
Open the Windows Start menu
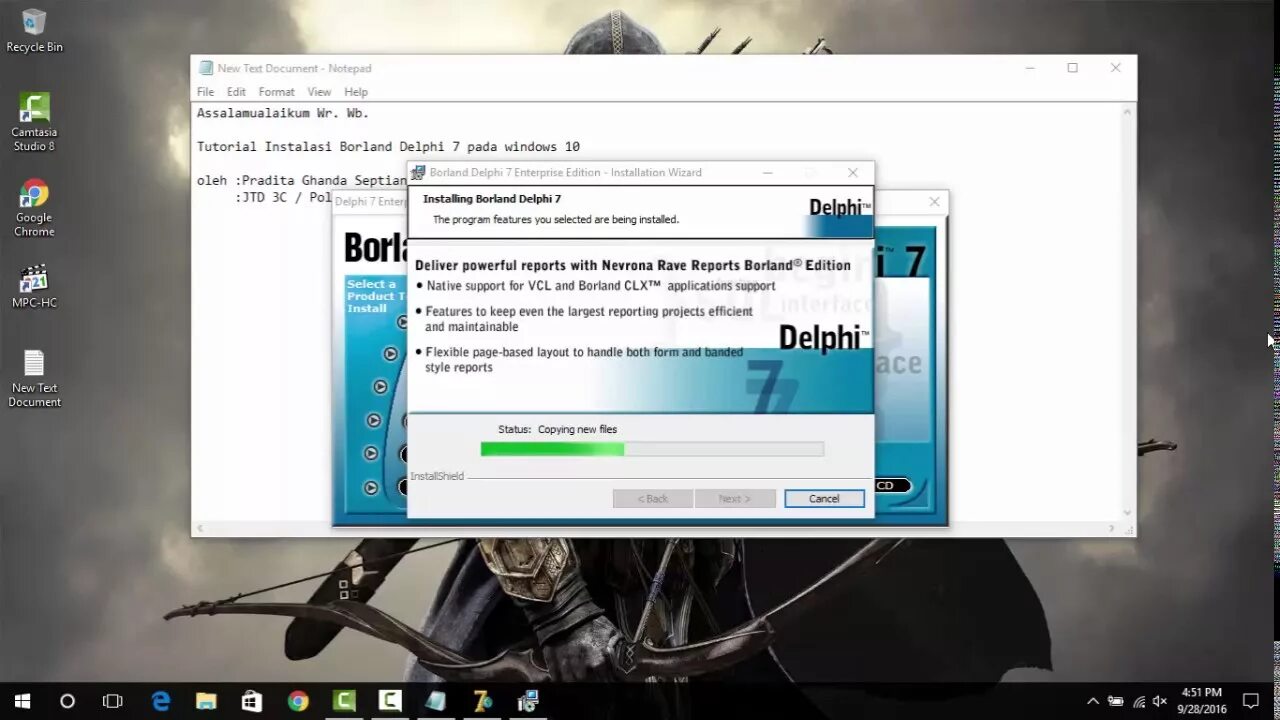tap(22, 701)
